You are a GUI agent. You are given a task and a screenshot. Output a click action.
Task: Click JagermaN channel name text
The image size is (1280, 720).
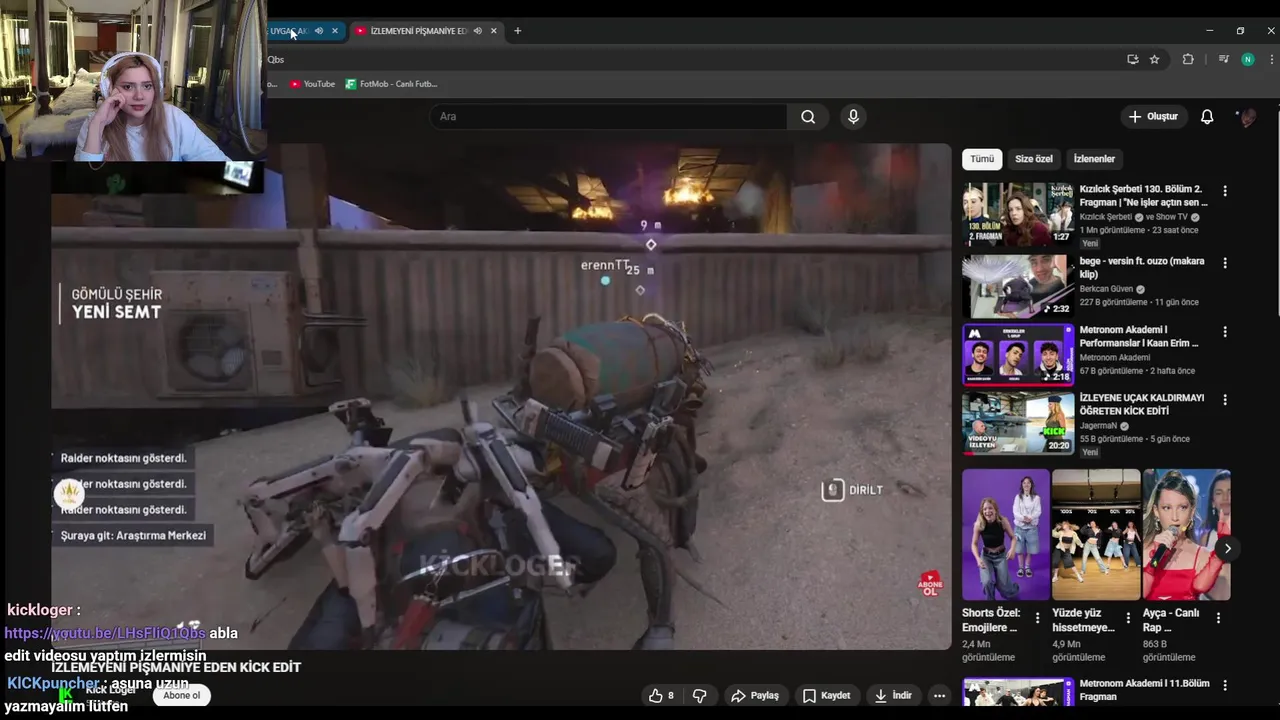pos(1098,426)
